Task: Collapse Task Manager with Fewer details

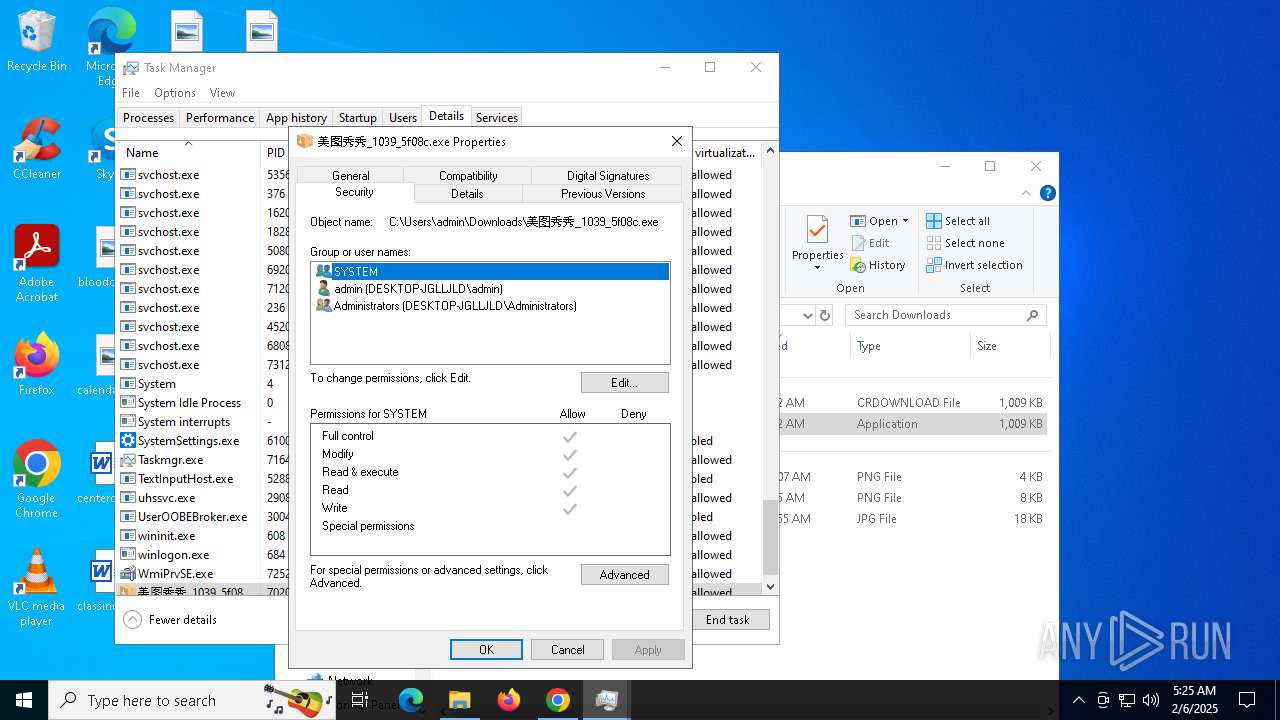Action: pos(170,620)
